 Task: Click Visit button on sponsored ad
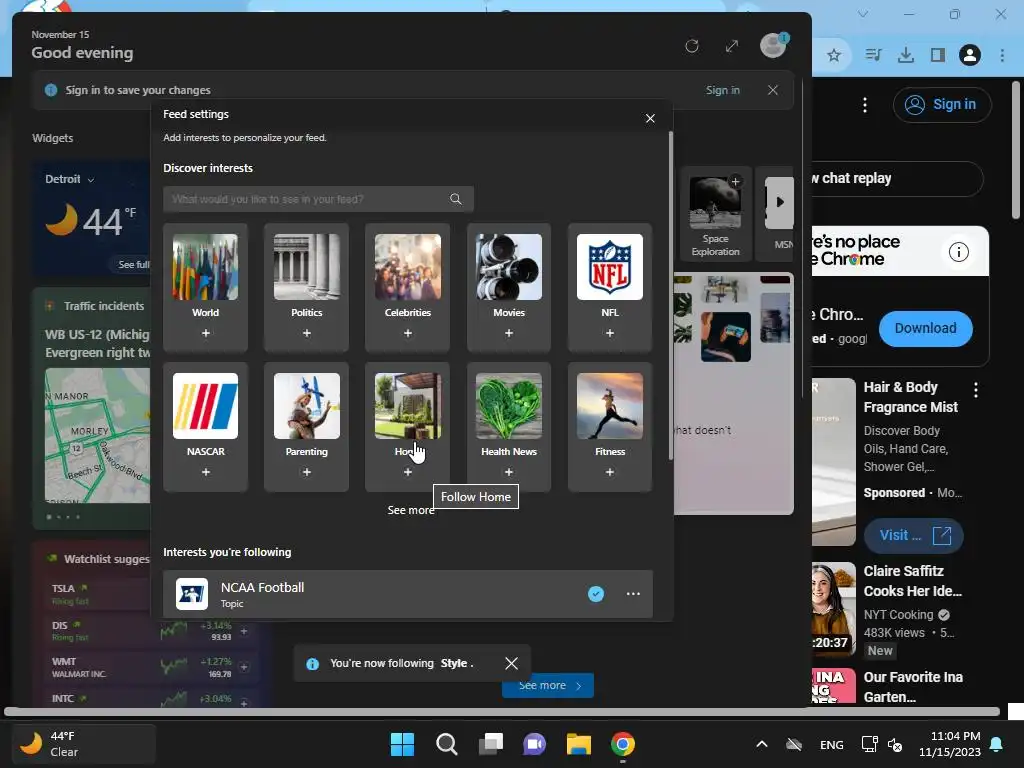914,536
